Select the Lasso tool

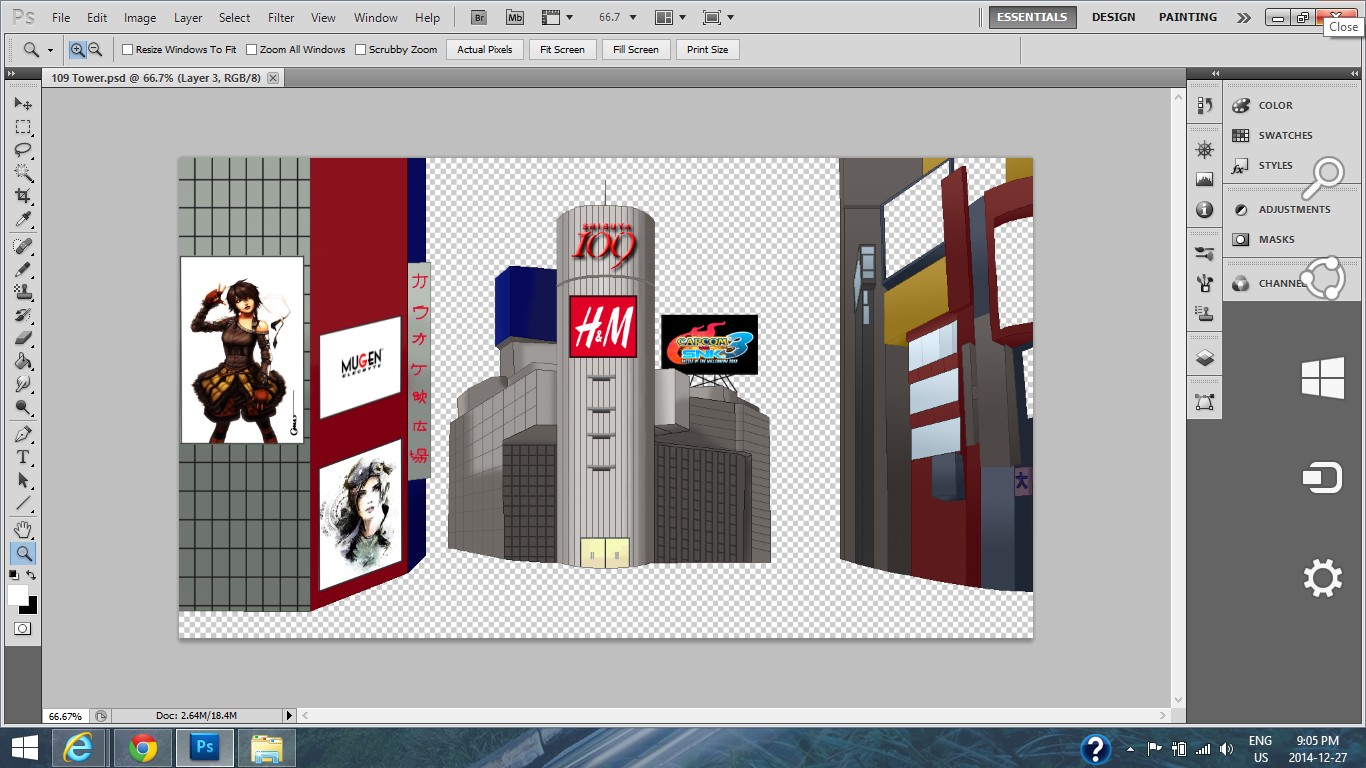23,150
